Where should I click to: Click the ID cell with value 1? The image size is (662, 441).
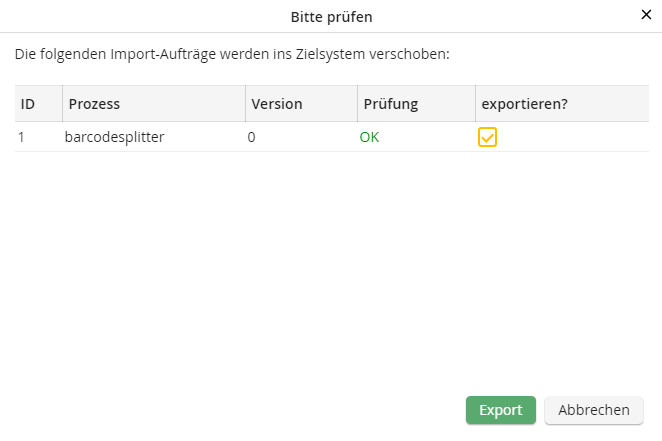(x=22, y=137)
